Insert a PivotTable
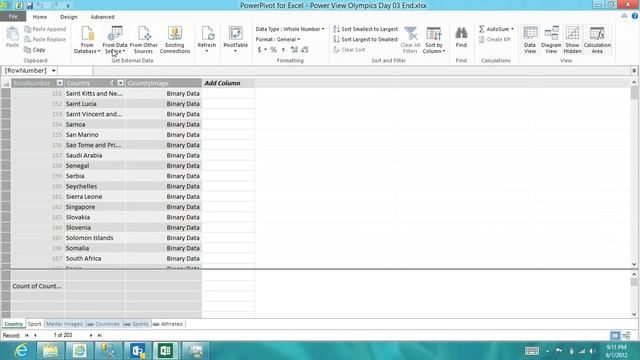The image size is (640, 360). coord(236,40)
